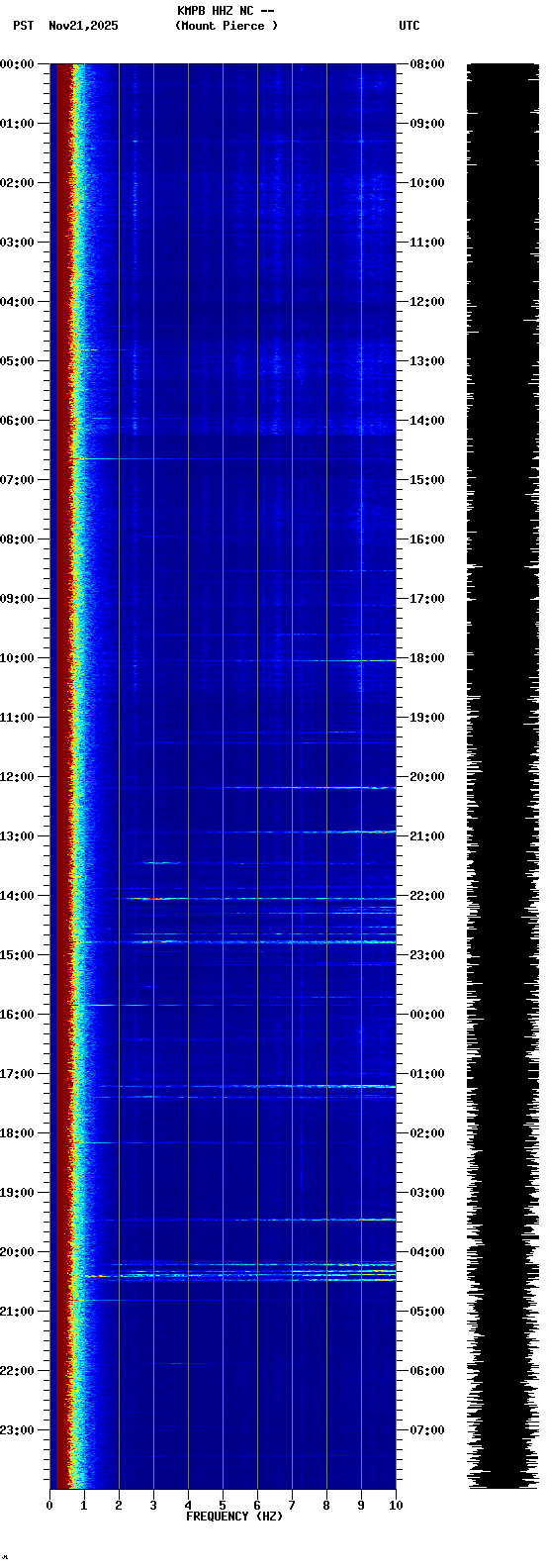Click the 04:00 UTC time label

(427, 1252)
